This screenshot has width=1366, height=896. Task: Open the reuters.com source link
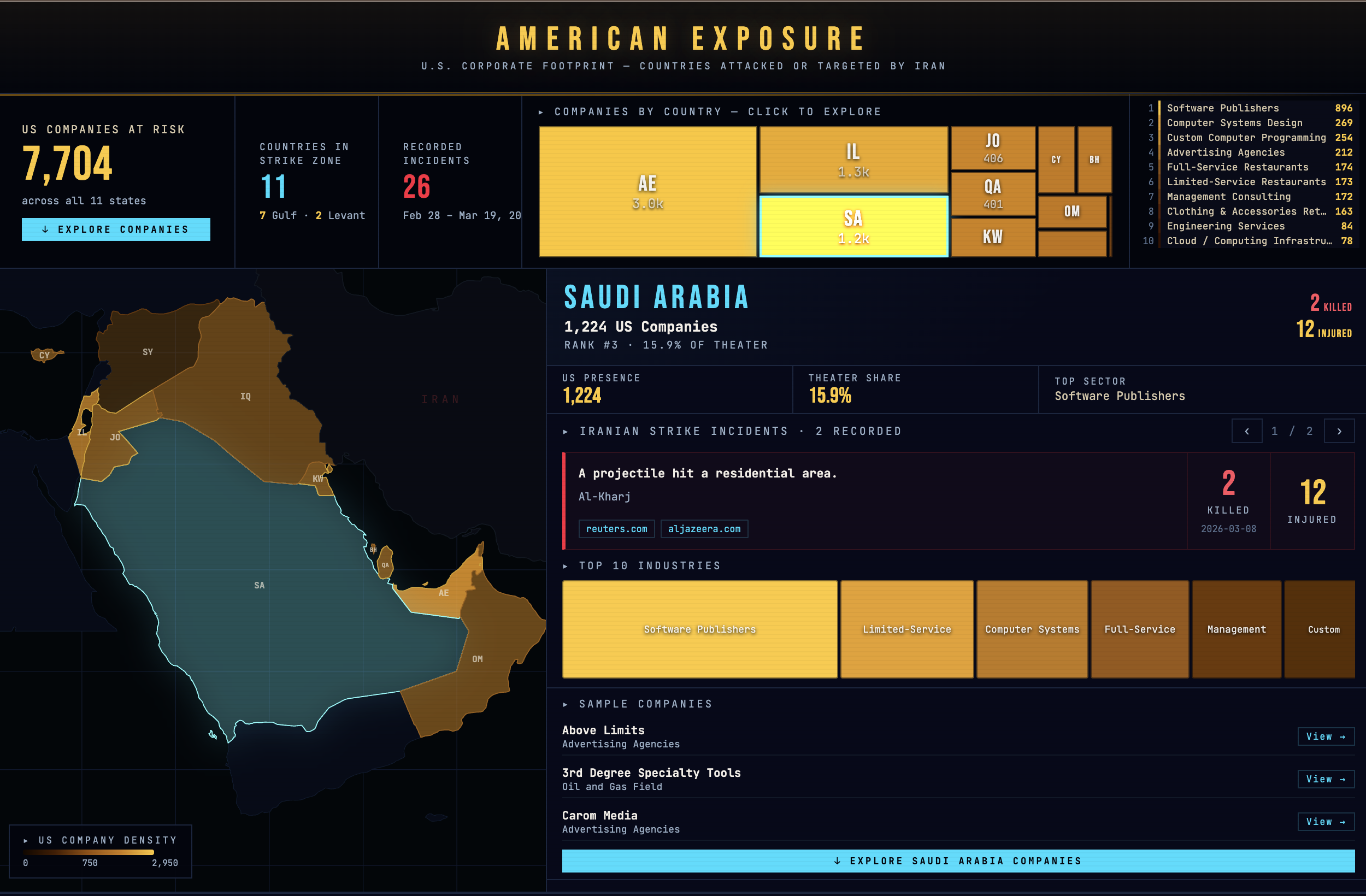click(616, 529)
